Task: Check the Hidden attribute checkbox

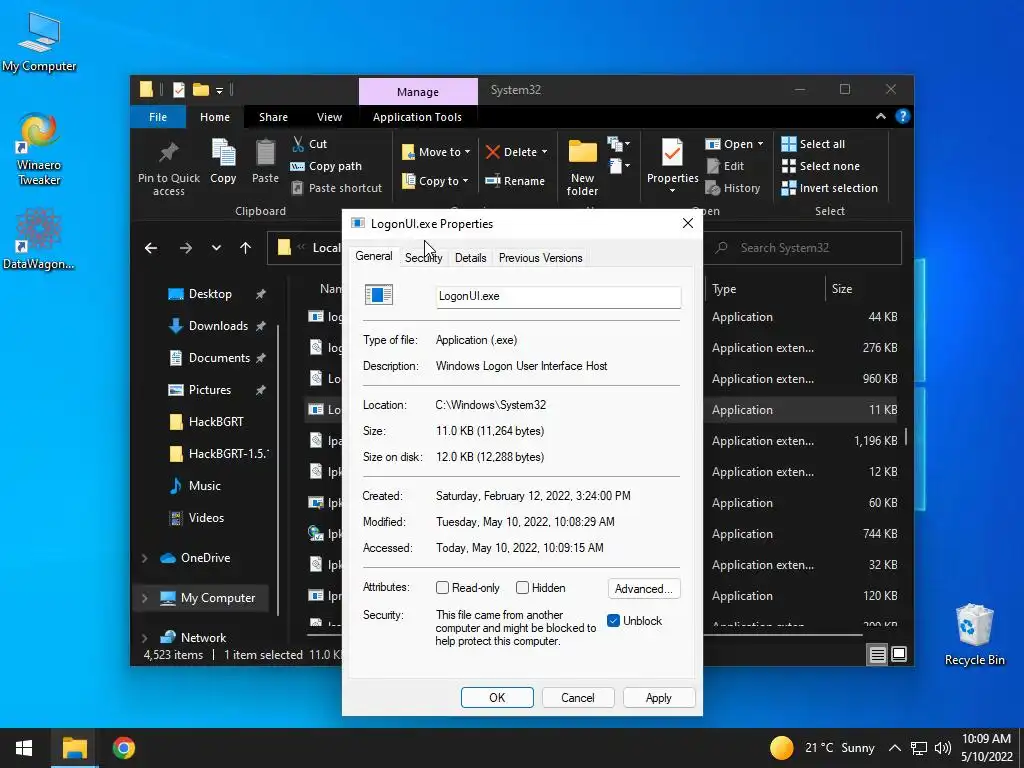Action: coord(522,588)
